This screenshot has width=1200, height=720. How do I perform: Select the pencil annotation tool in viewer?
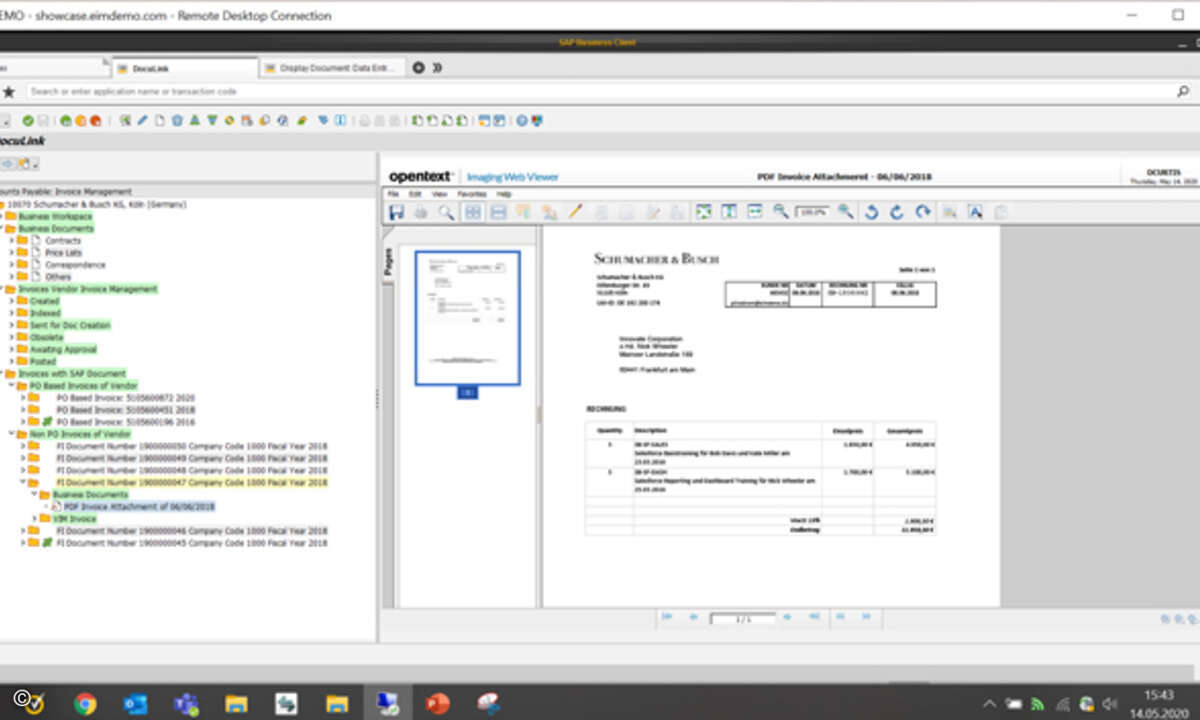pos(575,212)
